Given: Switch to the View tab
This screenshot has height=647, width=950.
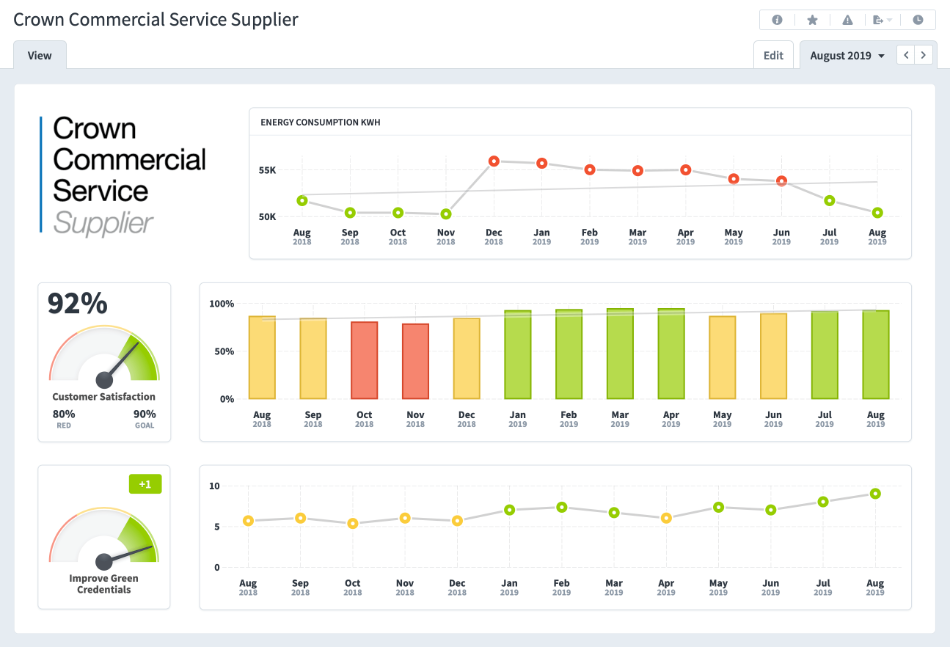Looking at the screenshot, I should click(39, 55).
